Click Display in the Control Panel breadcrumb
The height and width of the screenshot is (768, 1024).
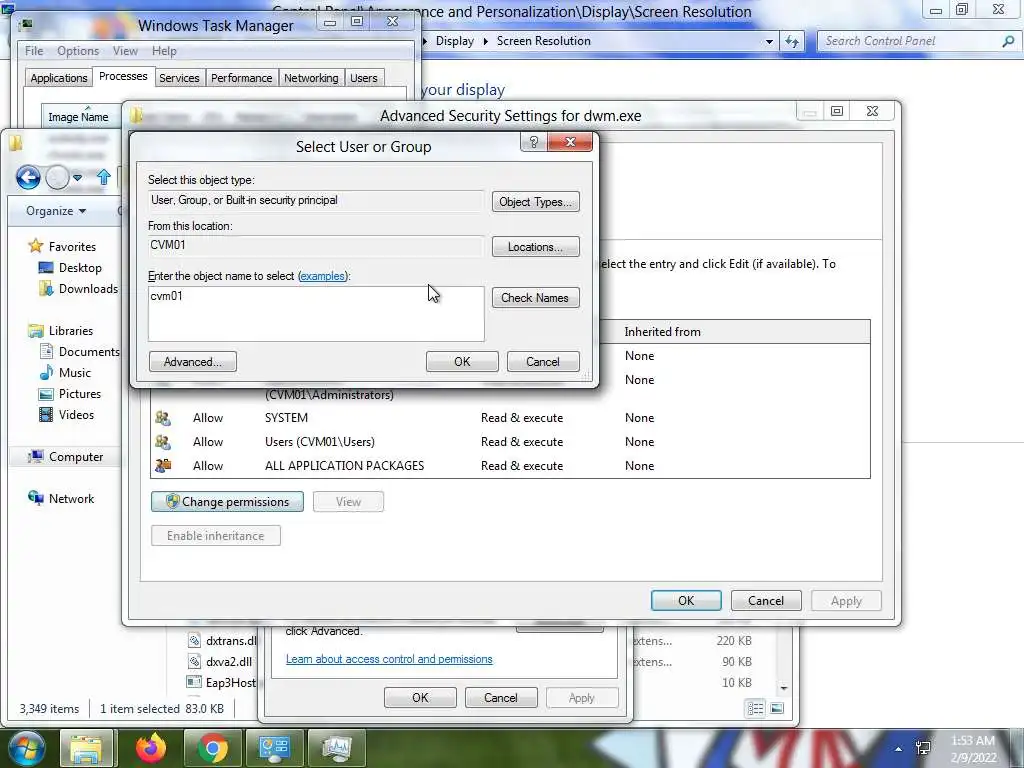[455, 41]
